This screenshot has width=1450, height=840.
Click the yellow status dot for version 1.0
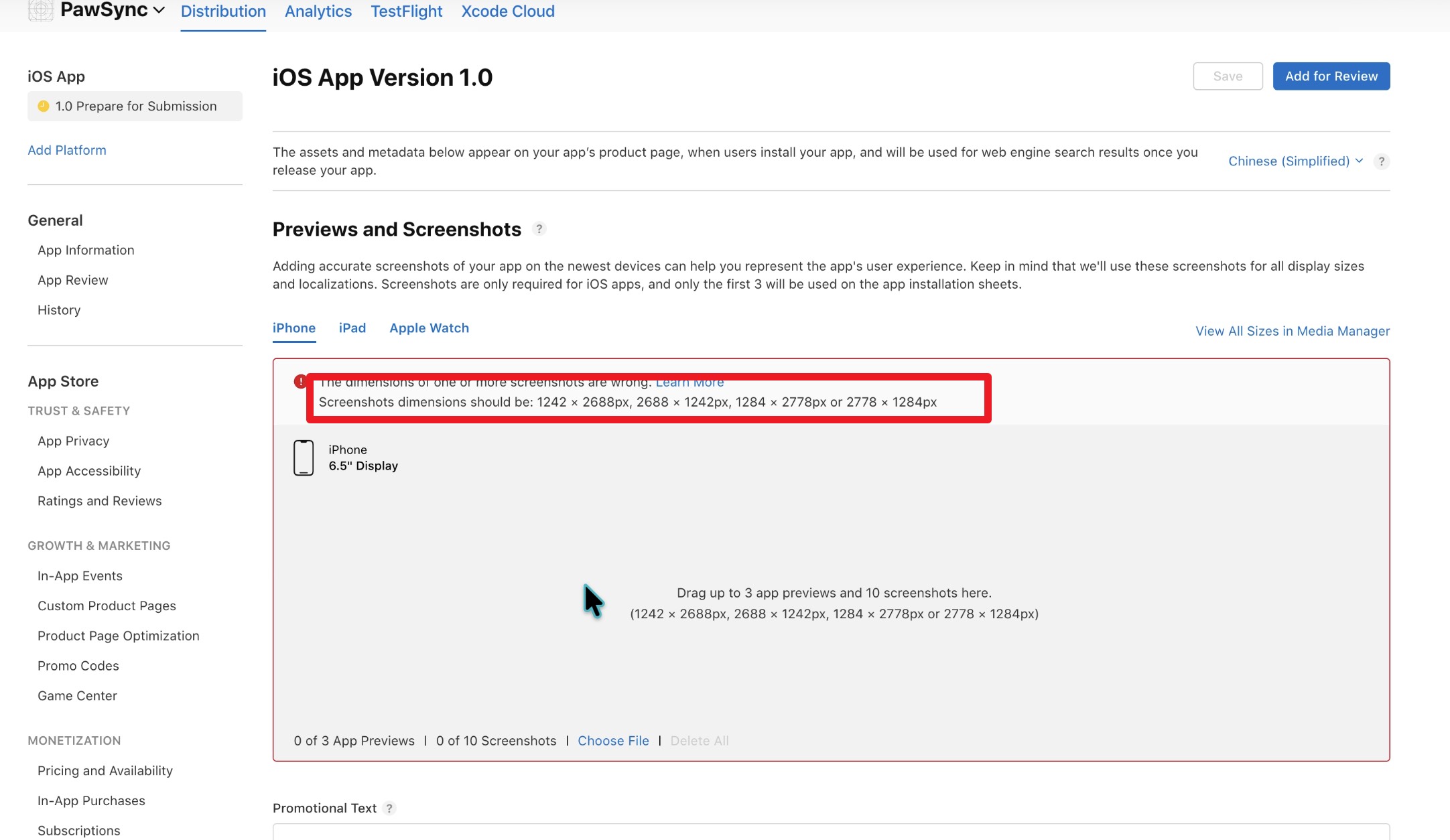point(44,106)
